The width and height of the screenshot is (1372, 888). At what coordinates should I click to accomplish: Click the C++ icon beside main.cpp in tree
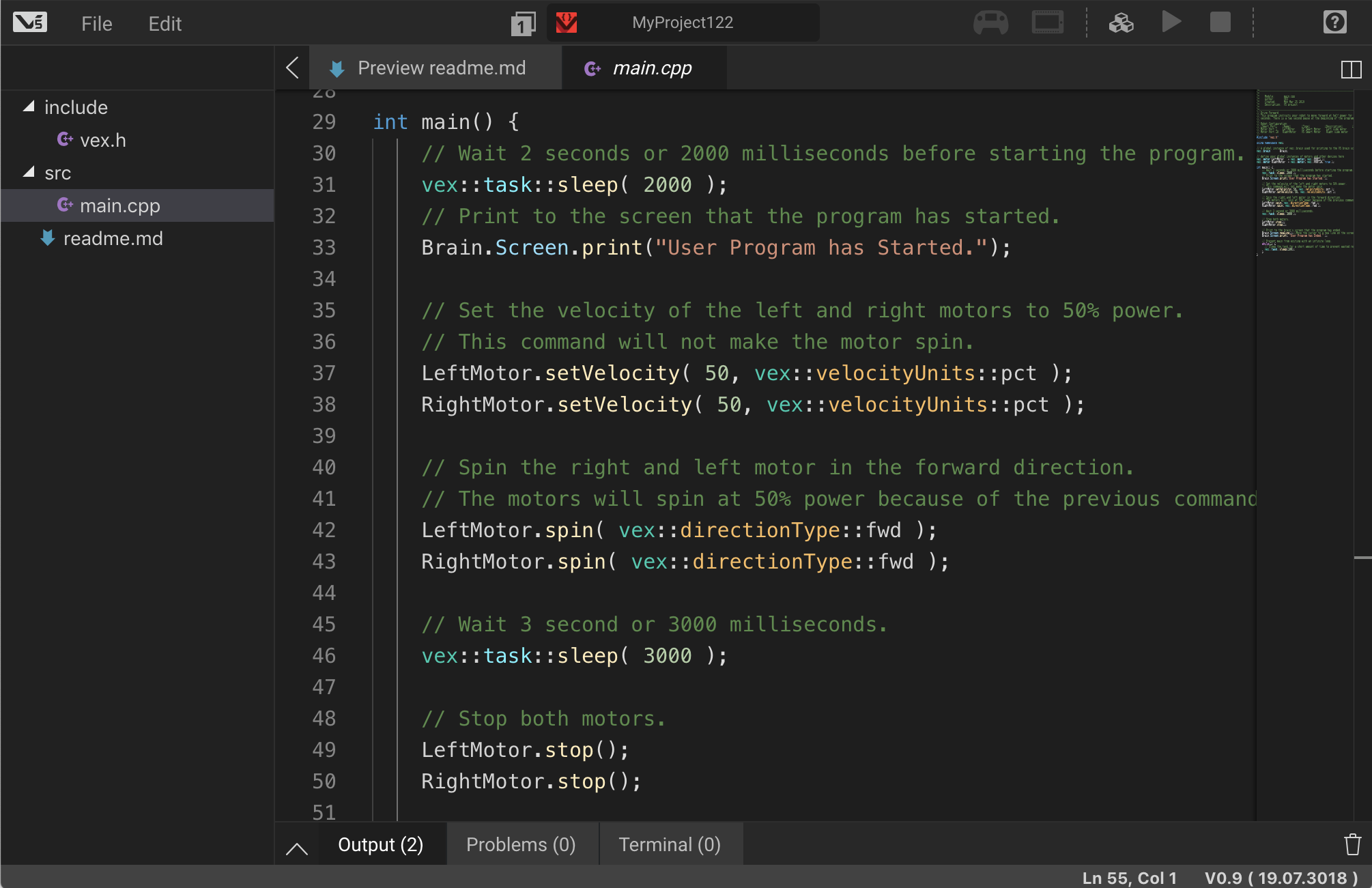(x=65, y=205)
